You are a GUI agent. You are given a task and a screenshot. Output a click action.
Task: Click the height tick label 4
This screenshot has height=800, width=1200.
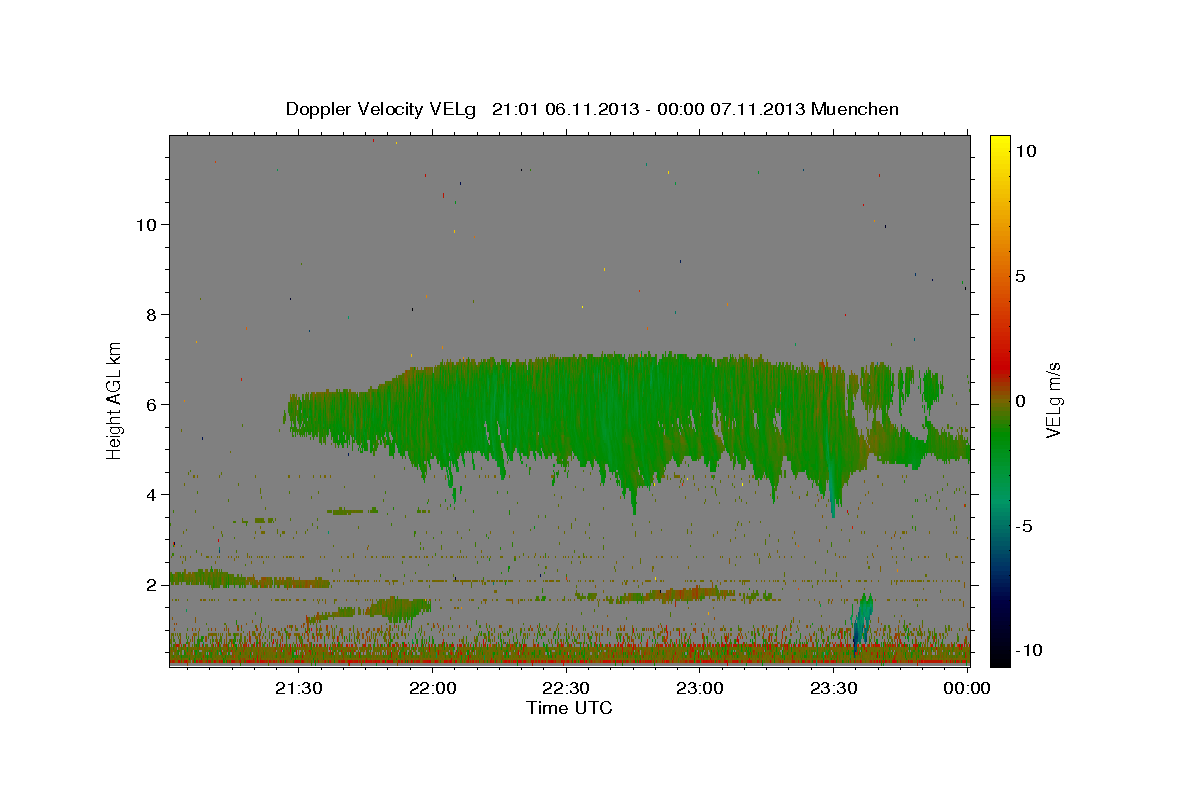pos(152,494)
